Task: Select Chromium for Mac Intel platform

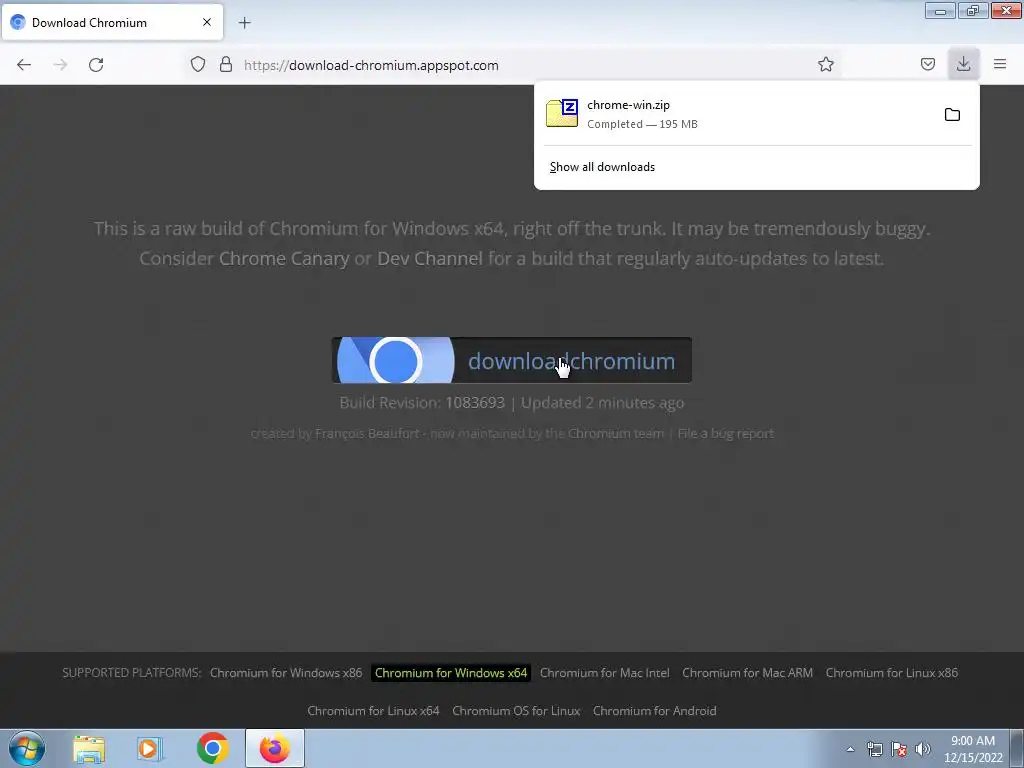Action: (x=605, y=673)
